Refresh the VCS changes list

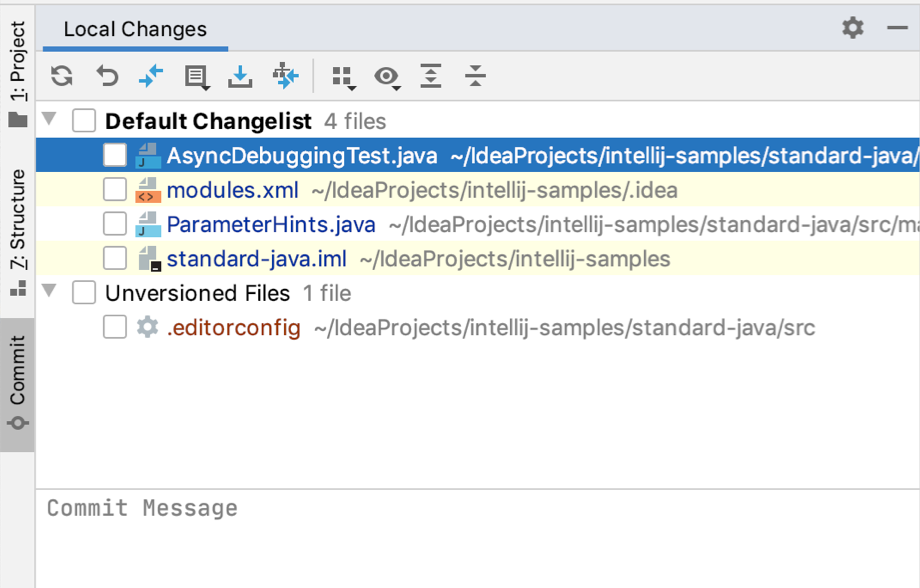61,76
